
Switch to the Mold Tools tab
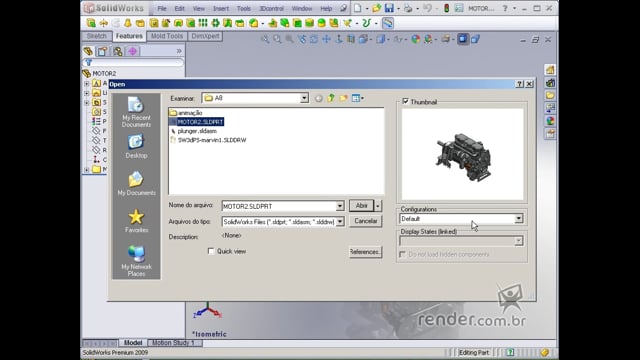(167, 36)
